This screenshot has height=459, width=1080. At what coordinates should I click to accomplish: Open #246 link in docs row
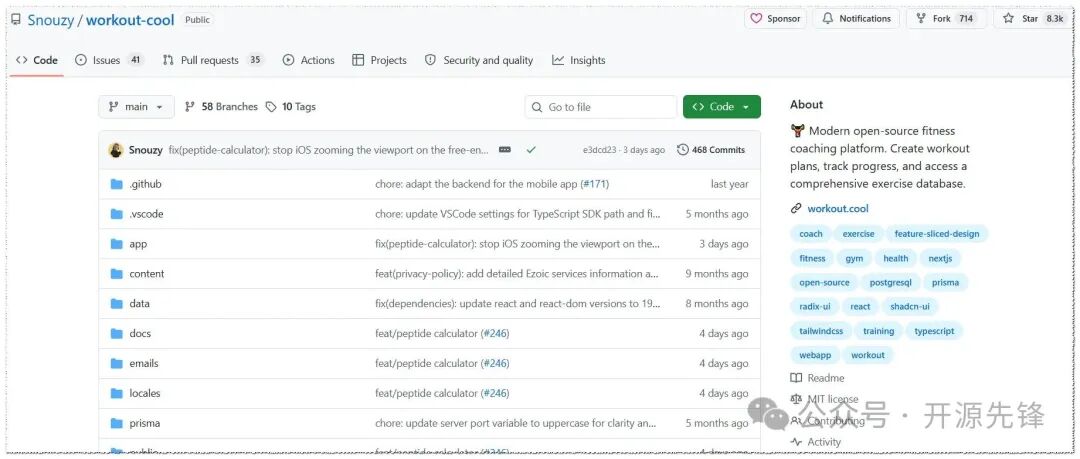495,334
